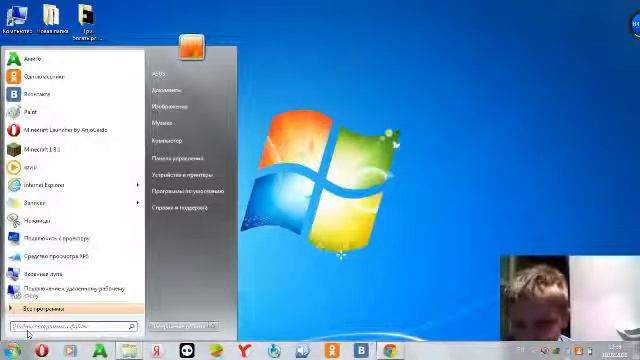Open Справка и поддержка

pos(180,208)
